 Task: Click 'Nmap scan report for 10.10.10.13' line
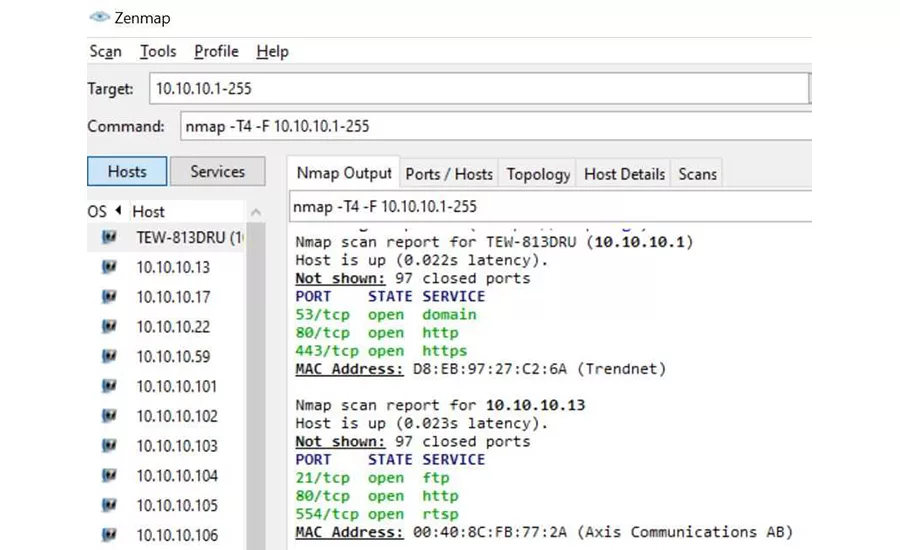click(x=440, y=405)
